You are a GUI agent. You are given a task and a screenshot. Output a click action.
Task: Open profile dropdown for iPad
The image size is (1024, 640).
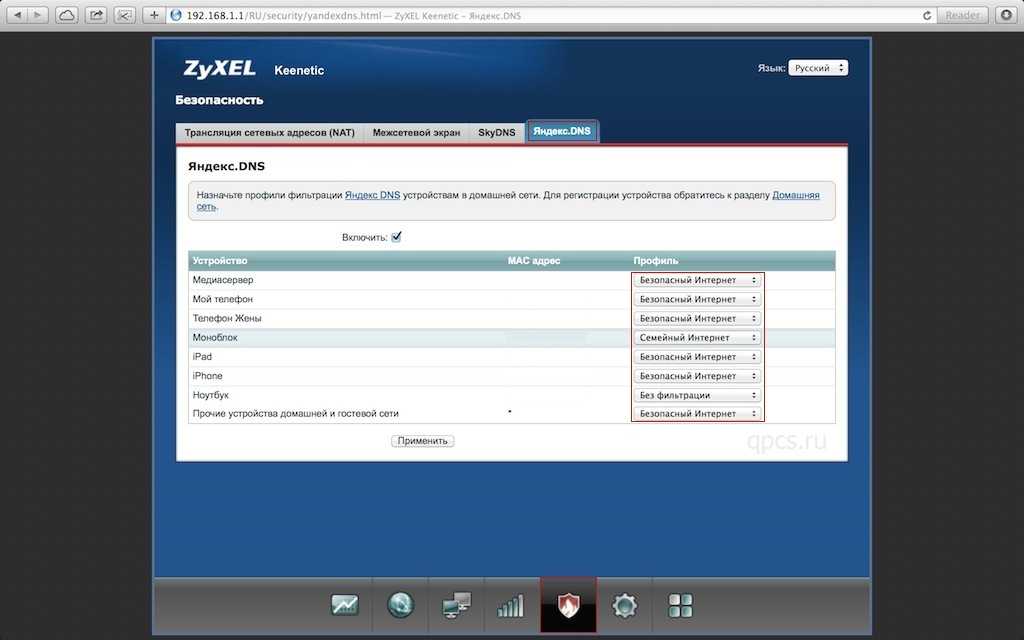tap(697, 357)
